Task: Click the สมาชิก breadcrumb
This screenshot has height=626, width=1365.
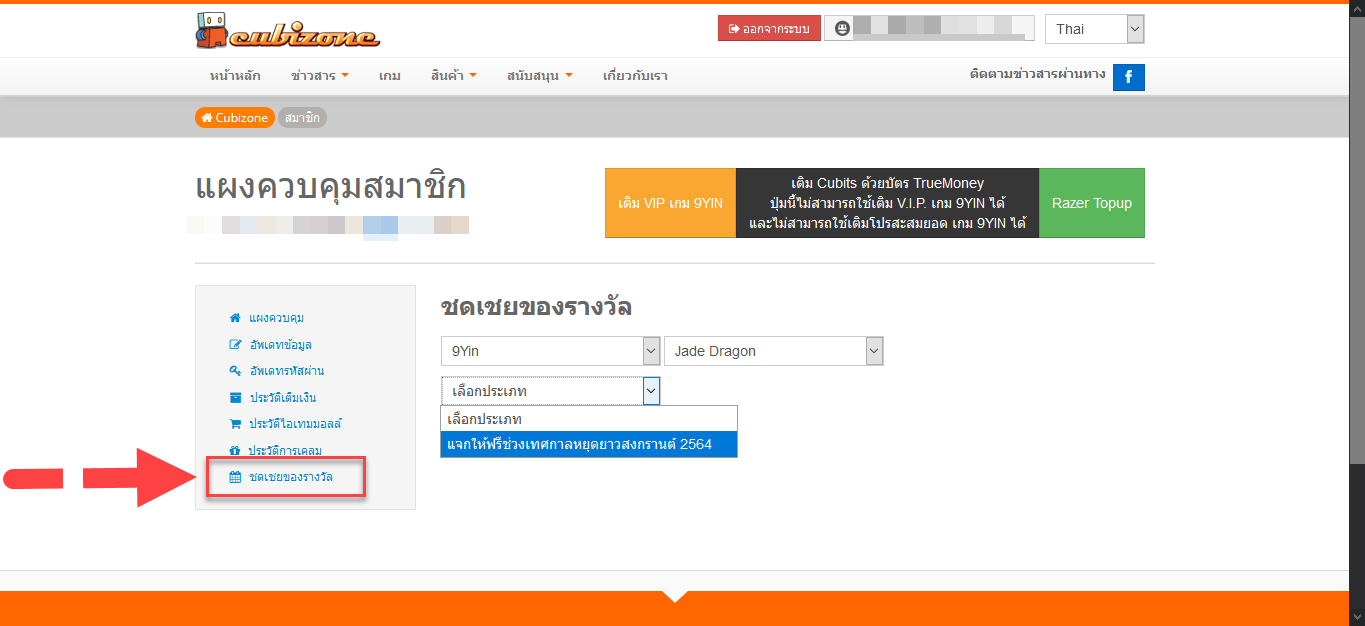Action: [x=302, y=118]
